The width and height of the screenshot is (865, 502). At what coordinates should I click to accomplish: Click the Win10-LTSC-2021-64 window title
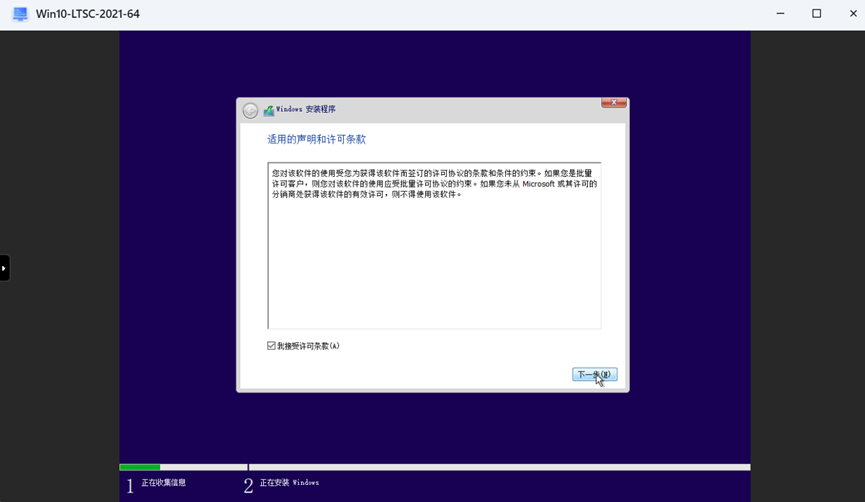(x=88, y=14)
